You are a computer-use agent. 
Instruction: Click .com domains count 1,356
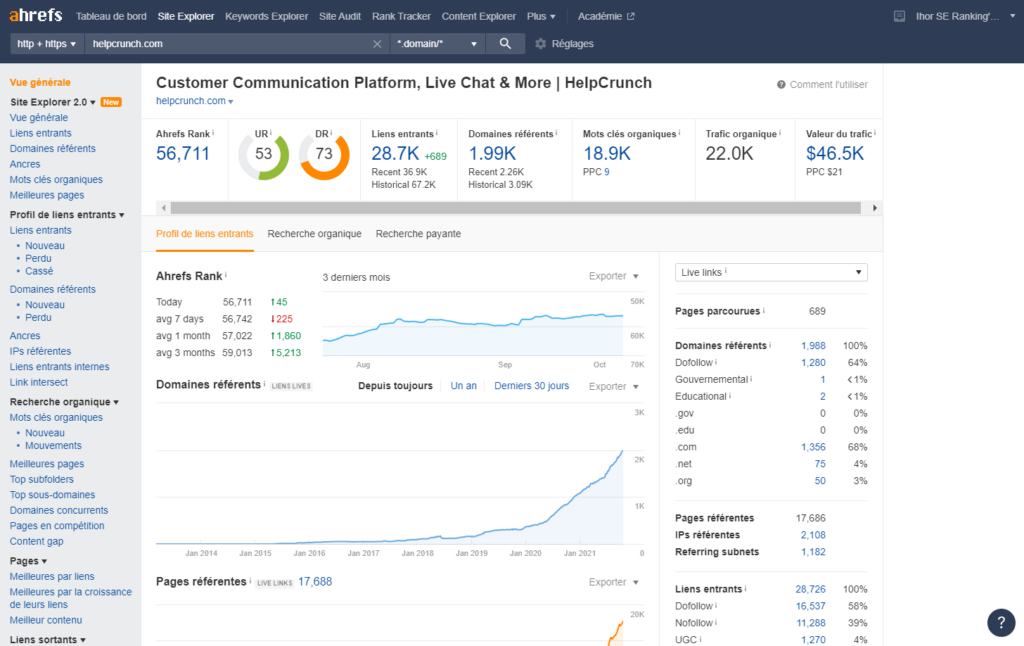[x=813, y=447]
